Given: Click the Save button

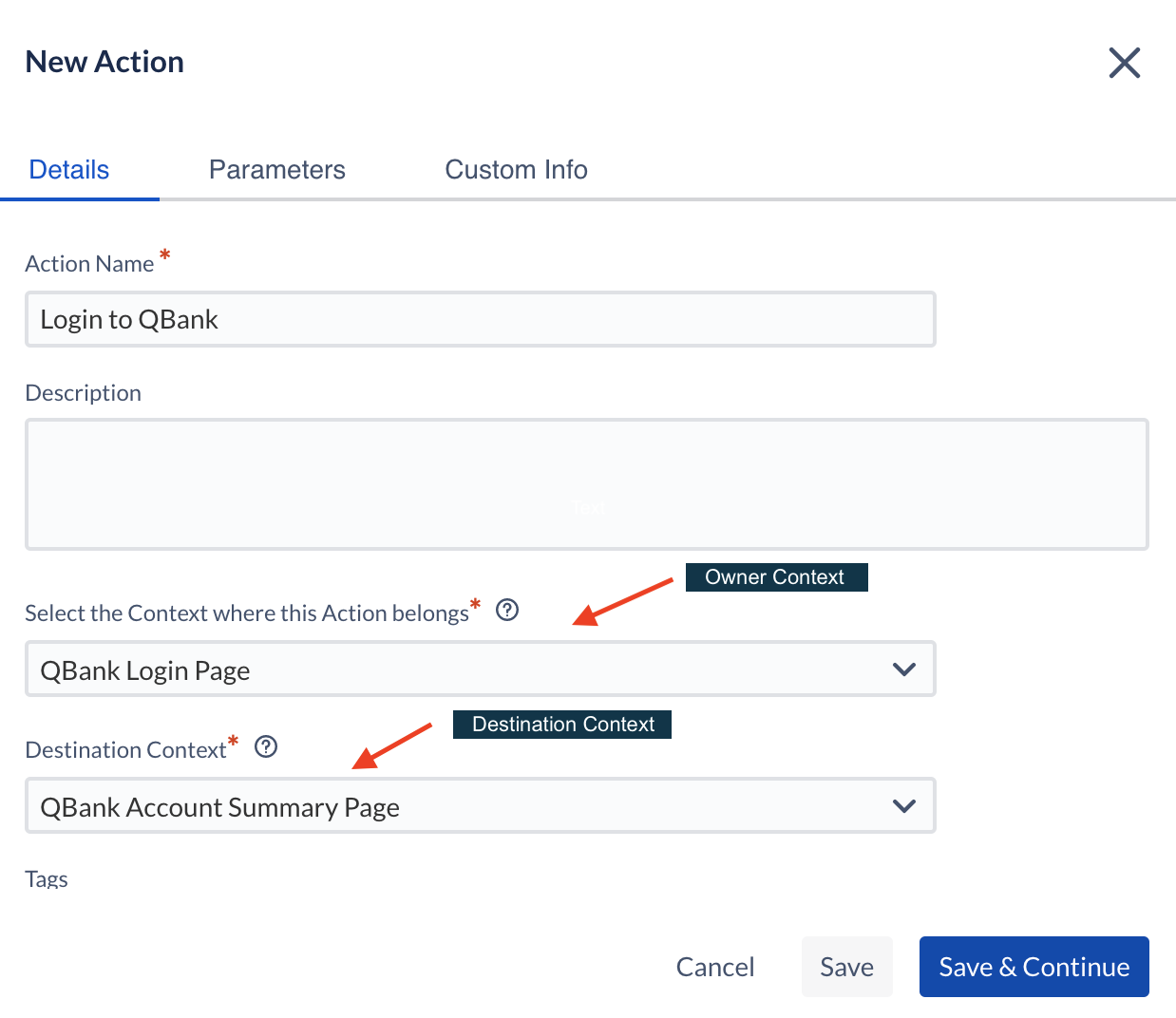Looking at the screenshot, I should tap(846, 967).
